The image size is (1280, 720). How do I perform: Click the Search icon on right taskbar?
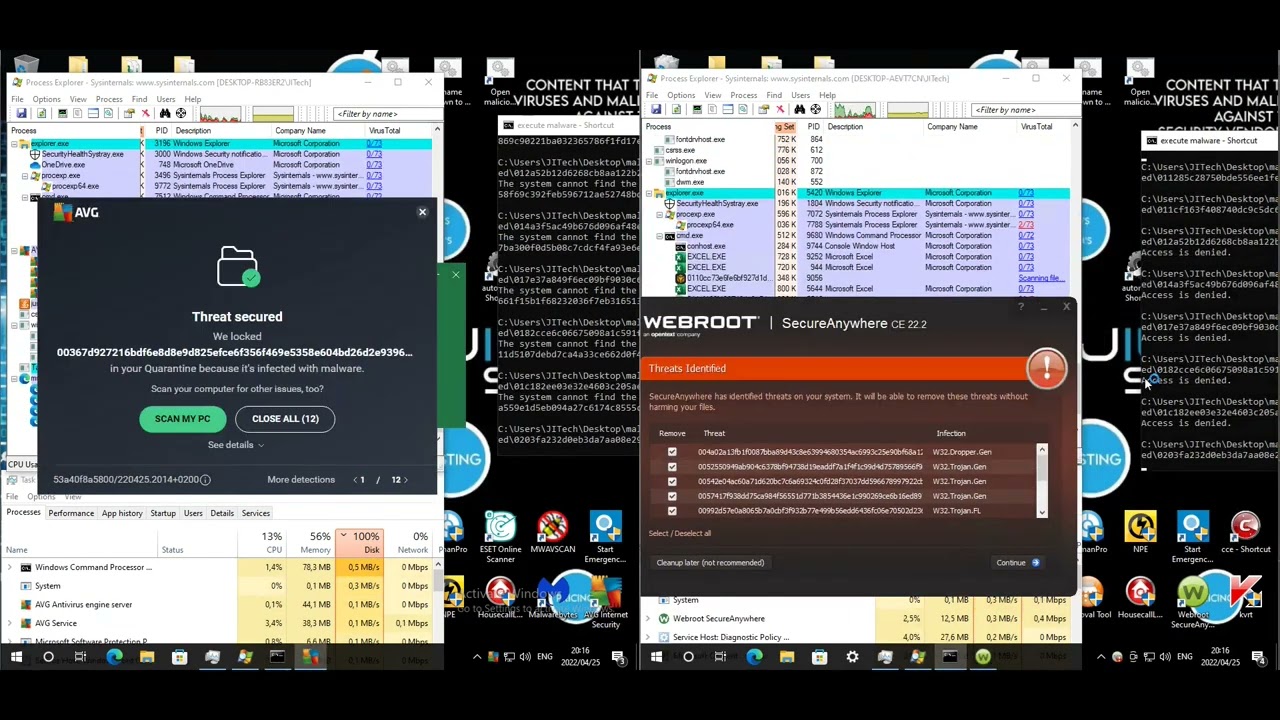688,657
